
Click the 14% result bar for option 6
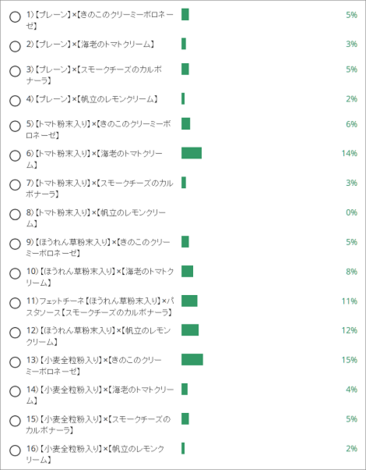coord(191,153)
